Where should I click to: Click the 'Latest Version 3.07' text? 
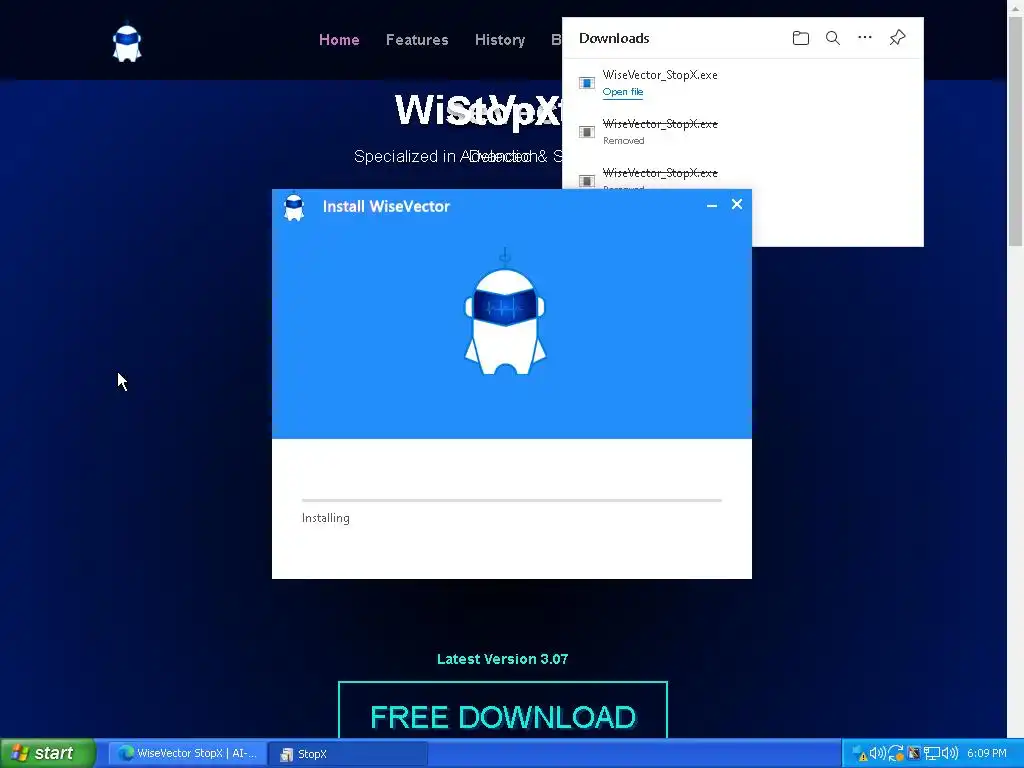(x=502, y=659)
